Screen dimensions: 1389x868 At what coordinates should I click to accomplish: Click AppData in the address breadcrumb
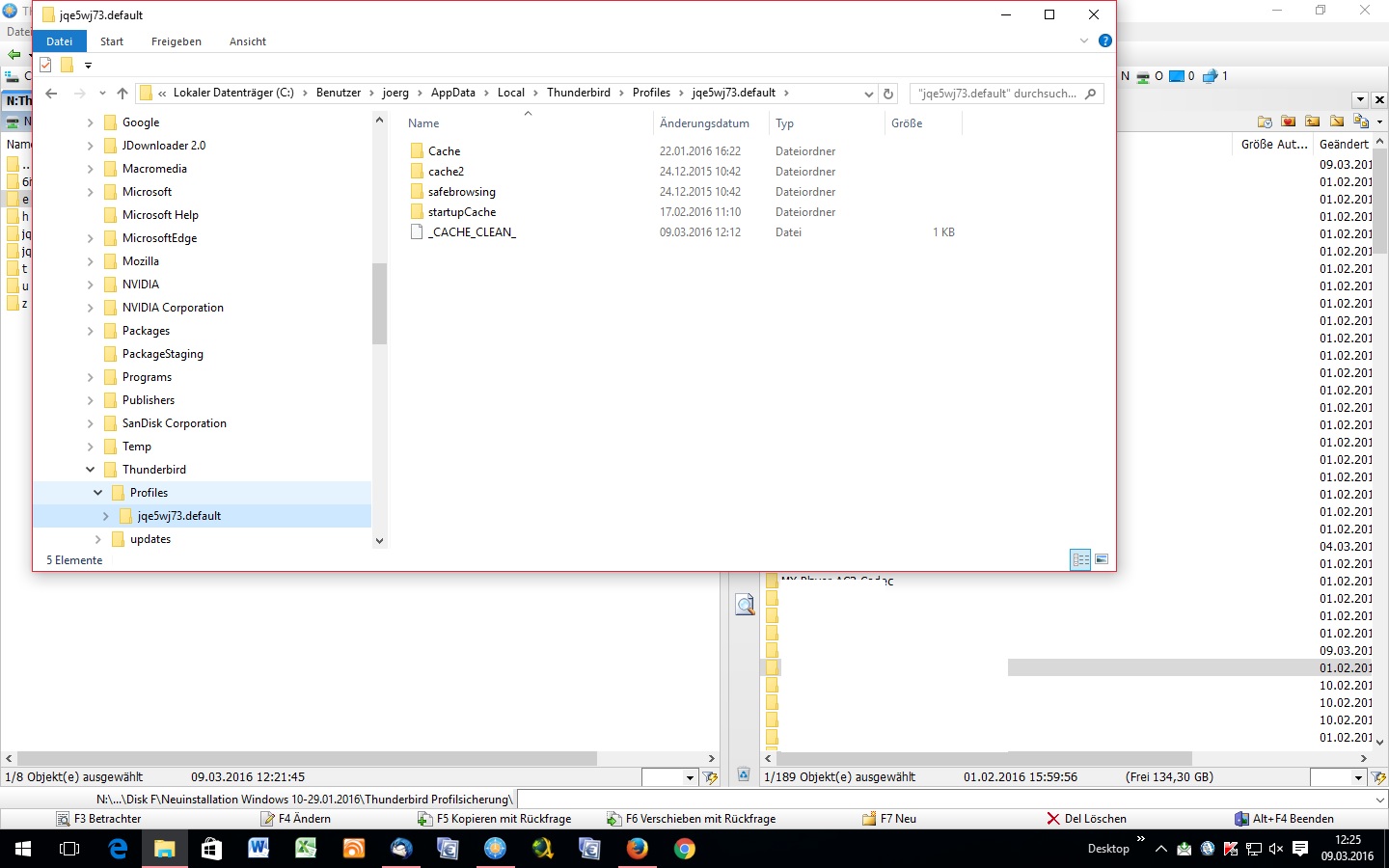[453, 93]
